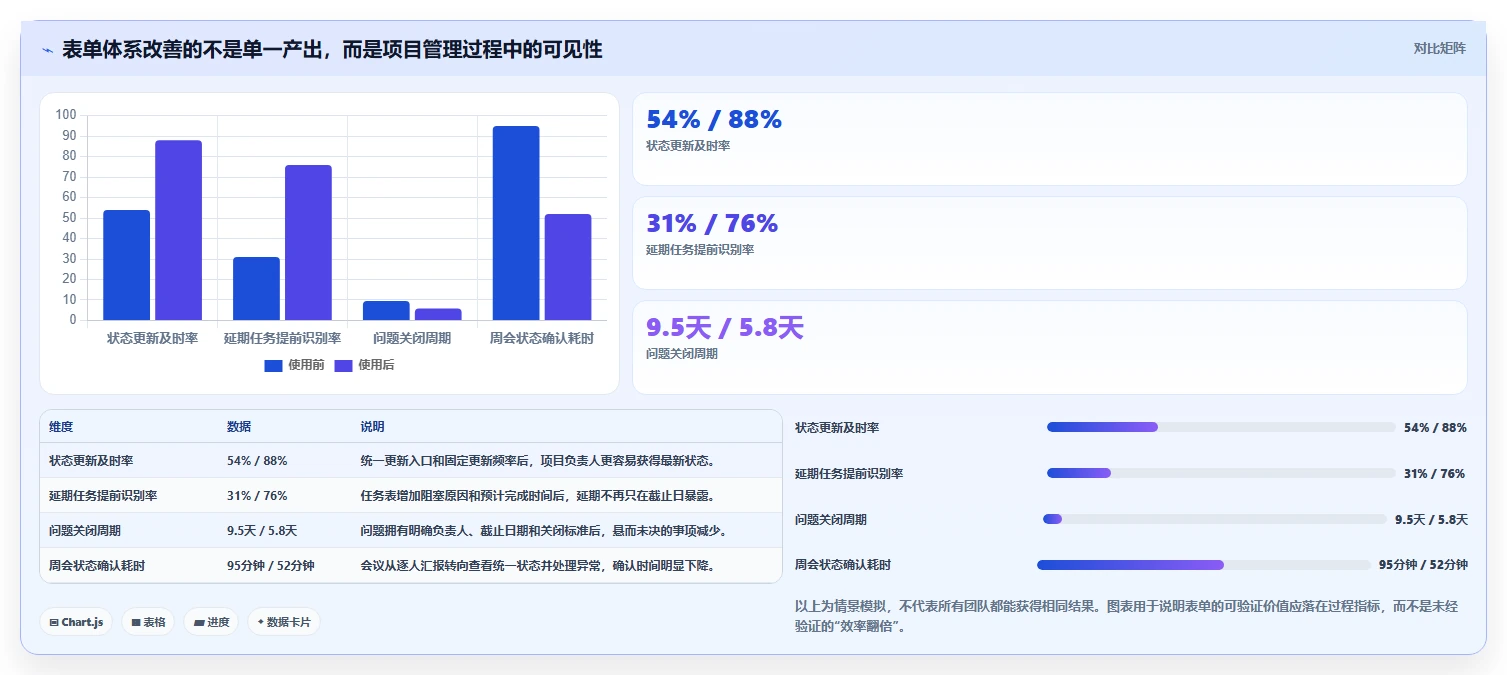
Task: Select table value 95分钟 / 52分钟
Action: click(271, 566)
